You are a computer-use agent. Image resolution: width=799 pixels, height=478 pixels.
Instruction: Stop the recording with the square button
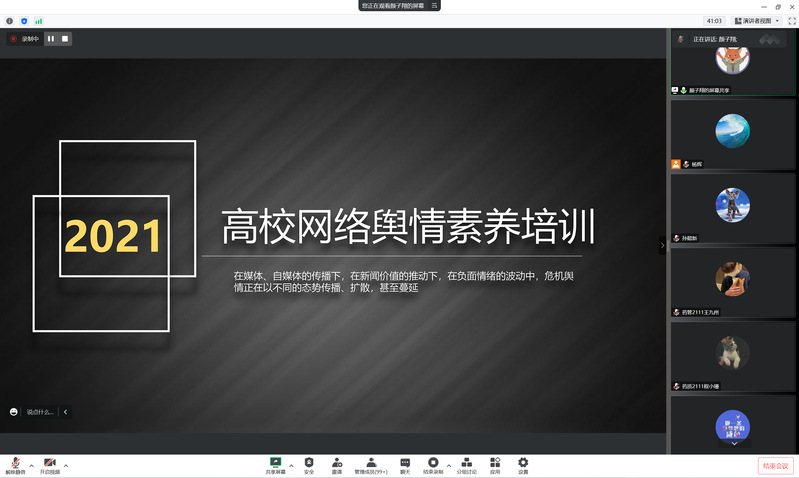click(65, 39)
